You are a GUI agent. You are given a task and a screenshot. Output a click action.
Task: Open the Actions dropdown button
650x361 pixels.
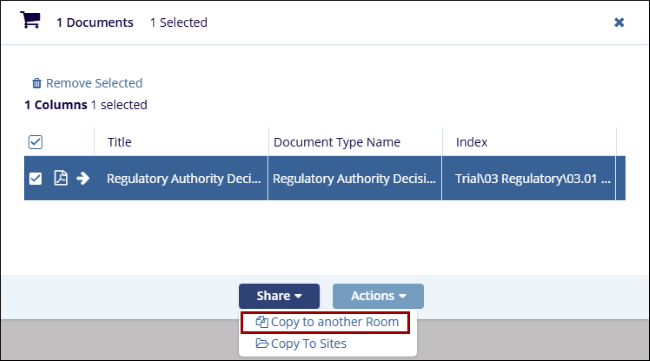[x=378, y=296]
